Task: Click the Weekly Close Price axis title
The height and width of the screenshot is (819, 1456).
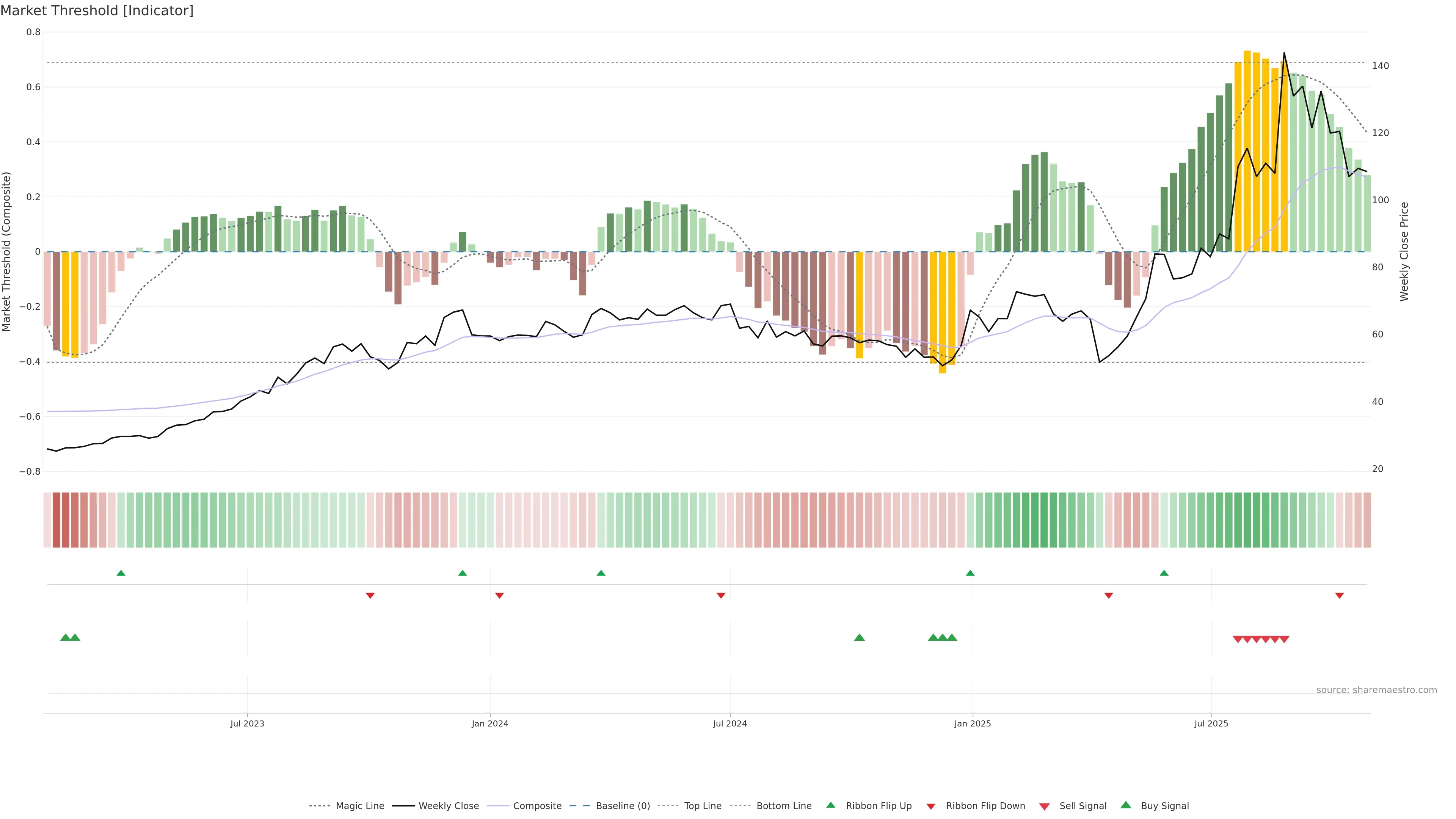Action: click(x=1404, y=251)
